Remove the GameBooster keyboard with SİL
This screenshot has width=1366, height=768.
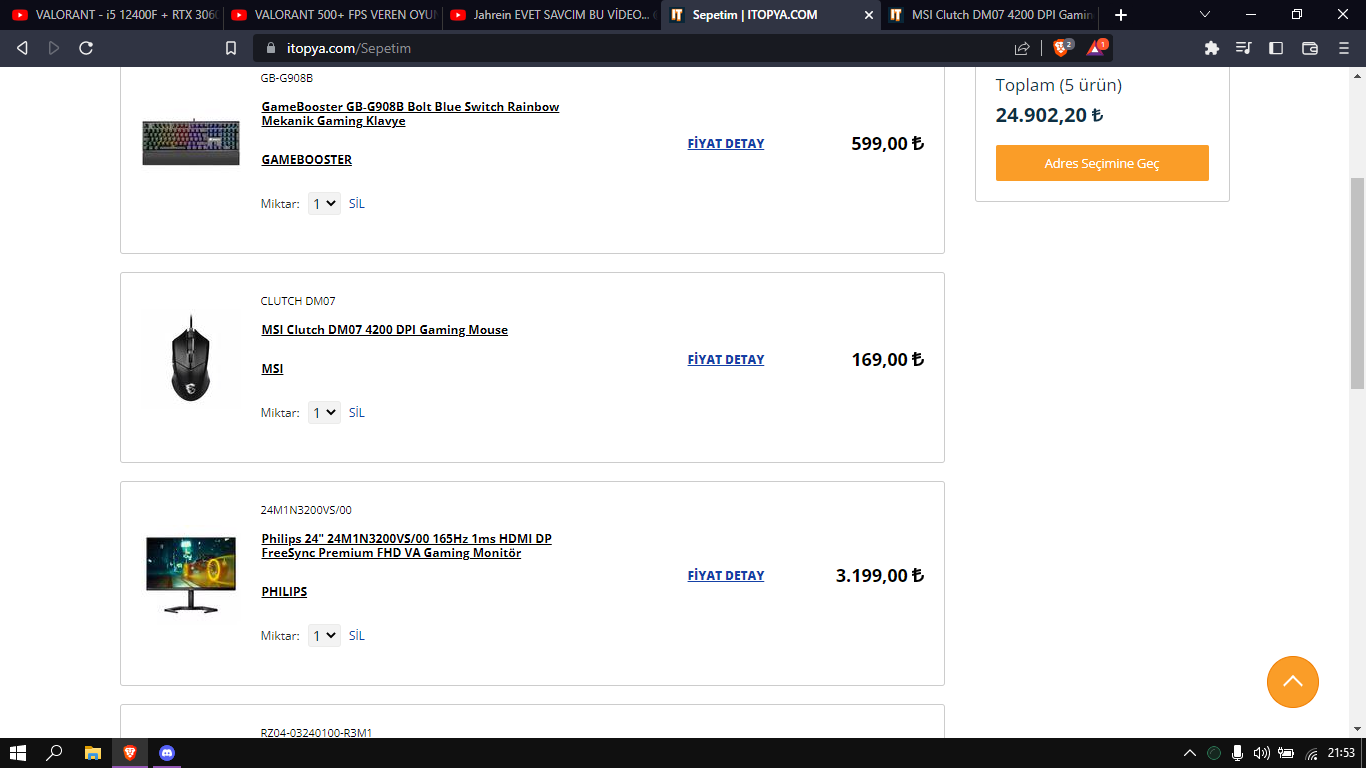(357, 204)
